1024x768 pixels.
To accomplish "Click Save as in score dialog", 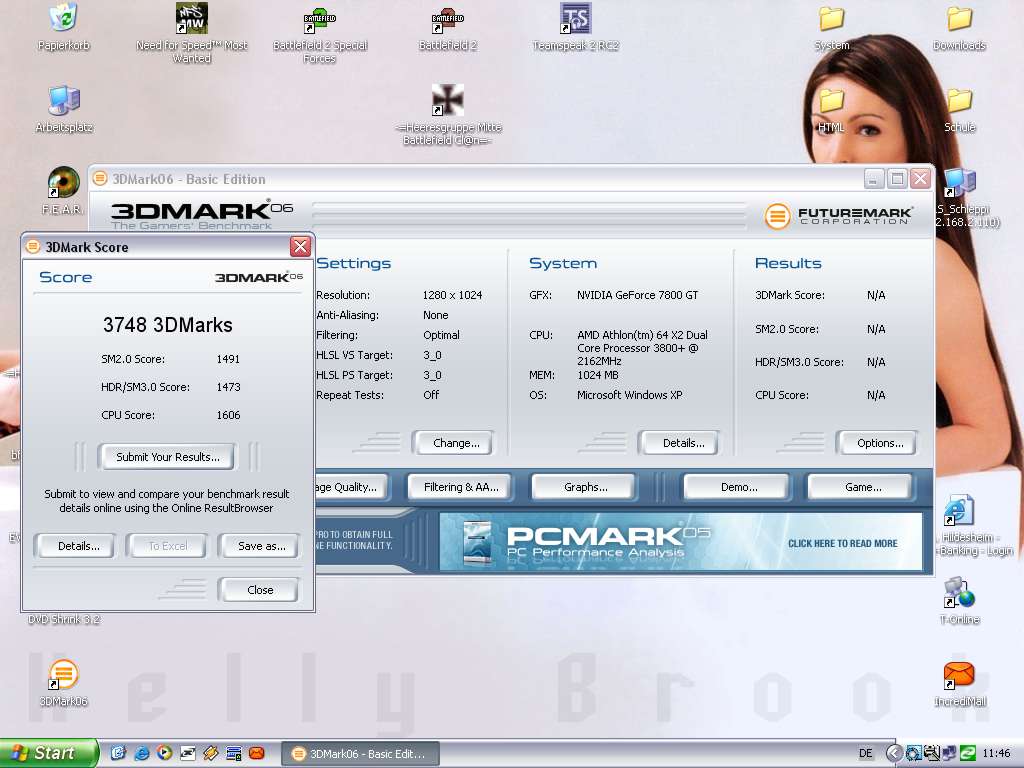I will [261, 545].
